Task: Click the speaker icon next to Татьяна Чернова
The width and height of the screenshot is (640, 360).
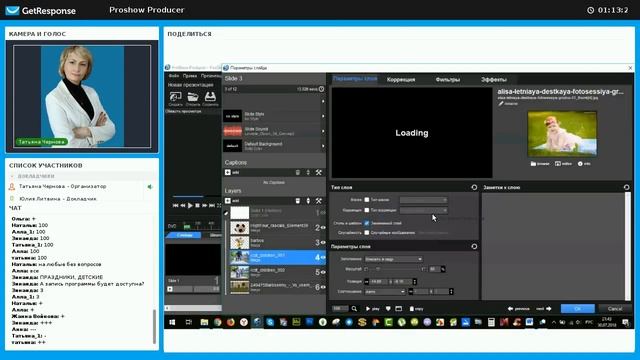Action: [150, 187]
